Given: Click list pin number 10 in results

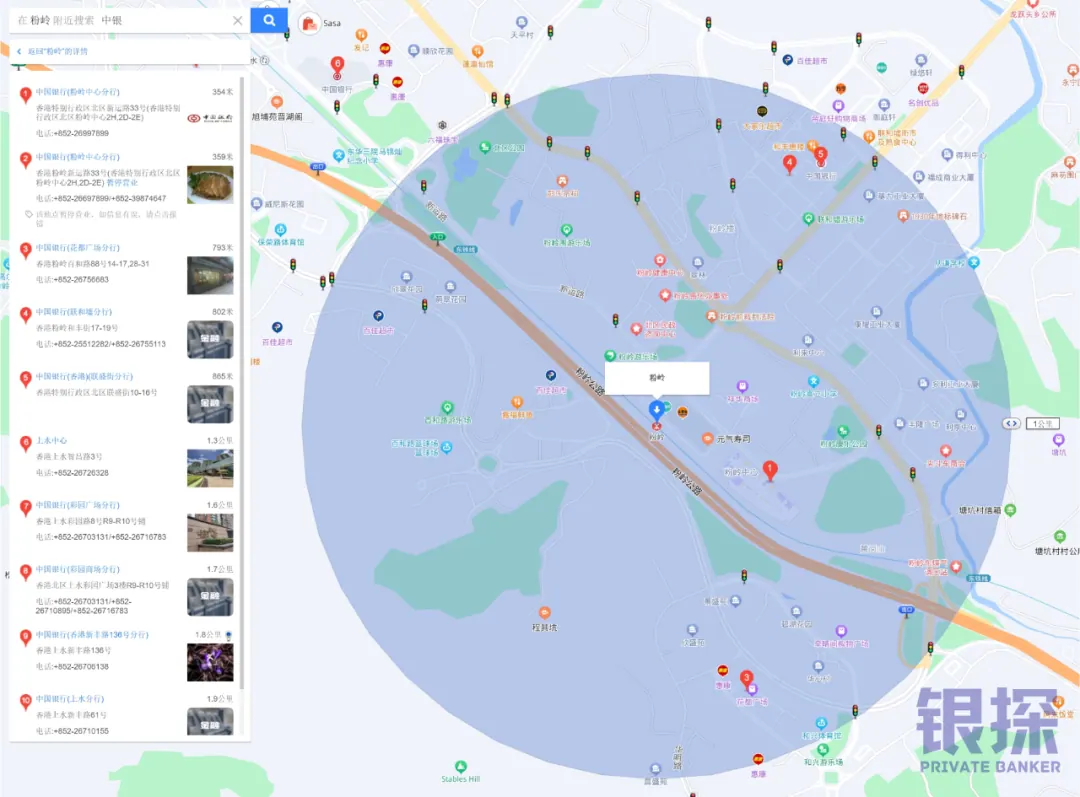Looking at the screenshot, I should point(25,703).
